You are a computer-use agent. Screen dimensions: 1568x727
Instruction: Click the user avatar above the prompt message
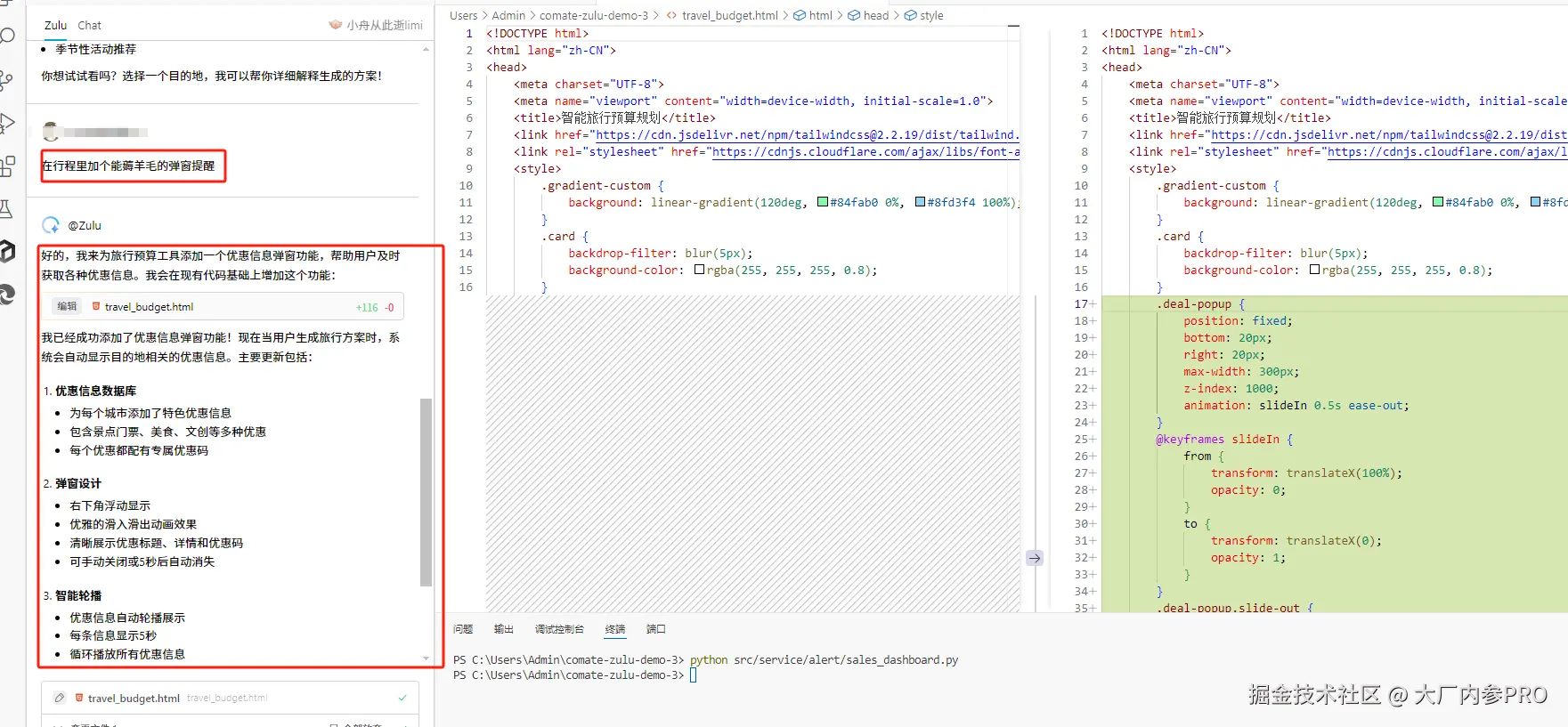pyautogui.click(x=51, y=132)
